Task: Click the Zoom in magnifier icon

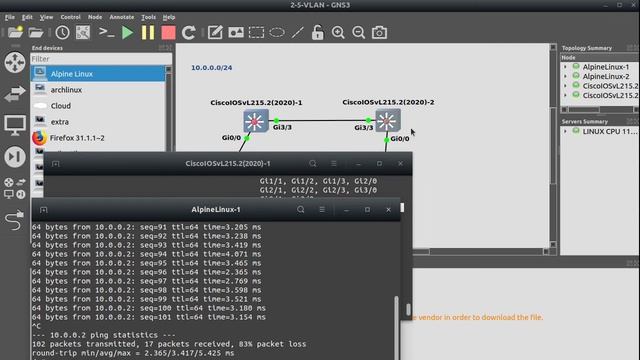Action: [x=338, y=32]
